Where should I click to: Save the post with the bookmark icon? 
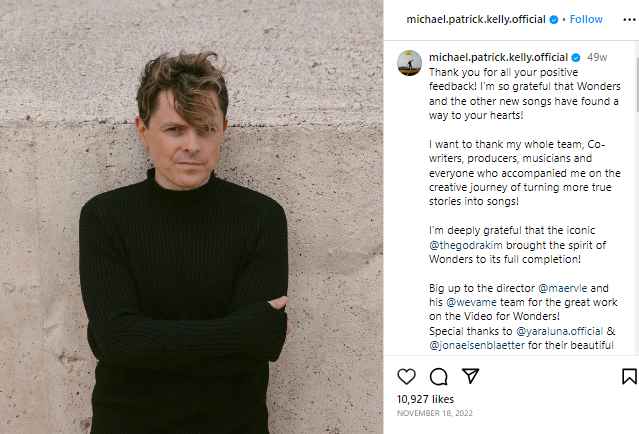(x=628, y=376)
